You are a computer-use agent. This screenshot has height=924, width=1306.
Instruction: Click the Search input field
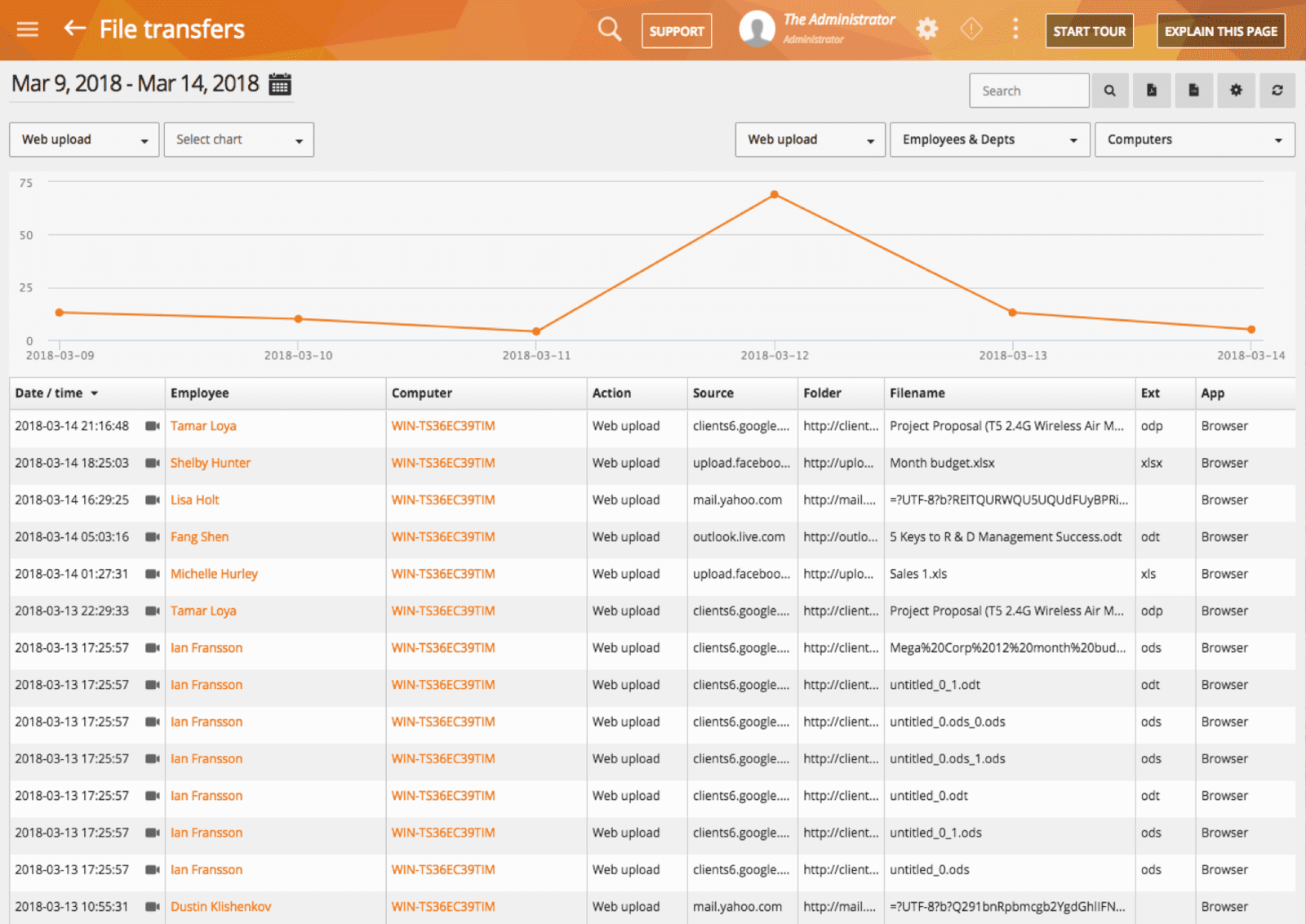pyautogui.click(x=1028, y=91)
